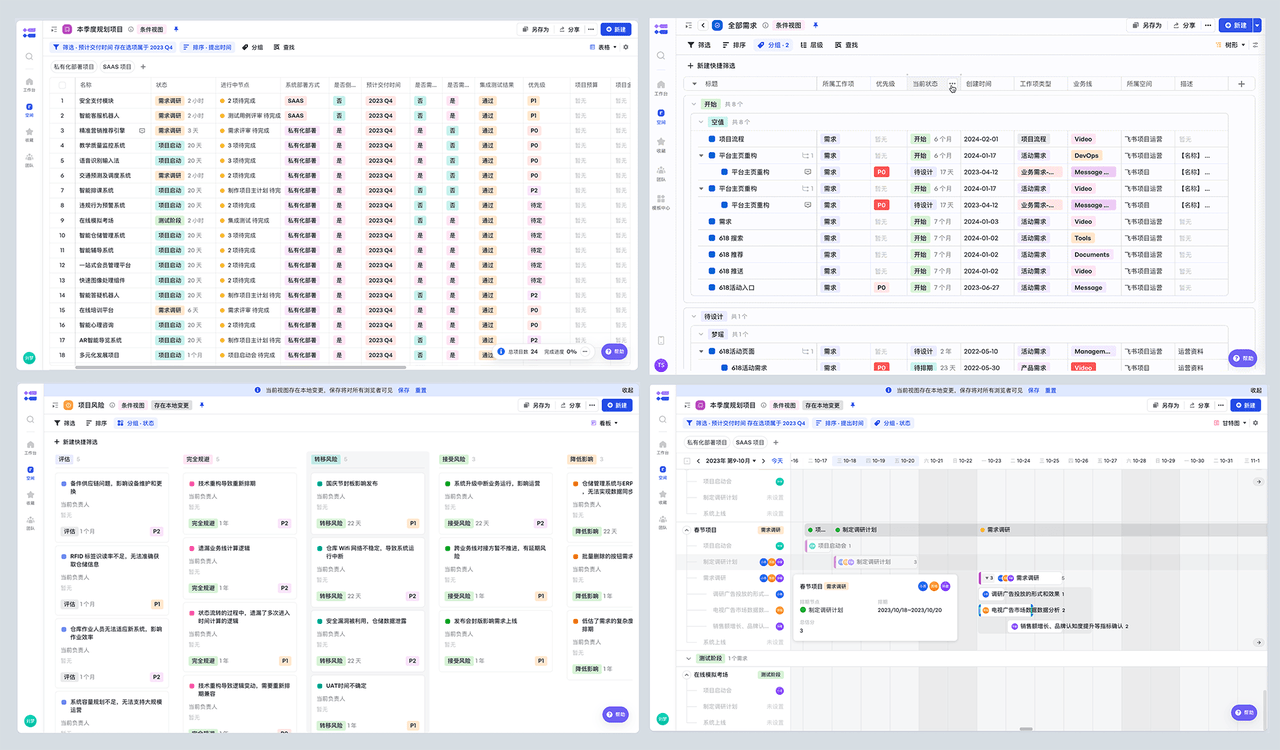1280x750 pixels.
Task: Click 今天 to jump to today in Gantt
Action: (x=777, y=461)
